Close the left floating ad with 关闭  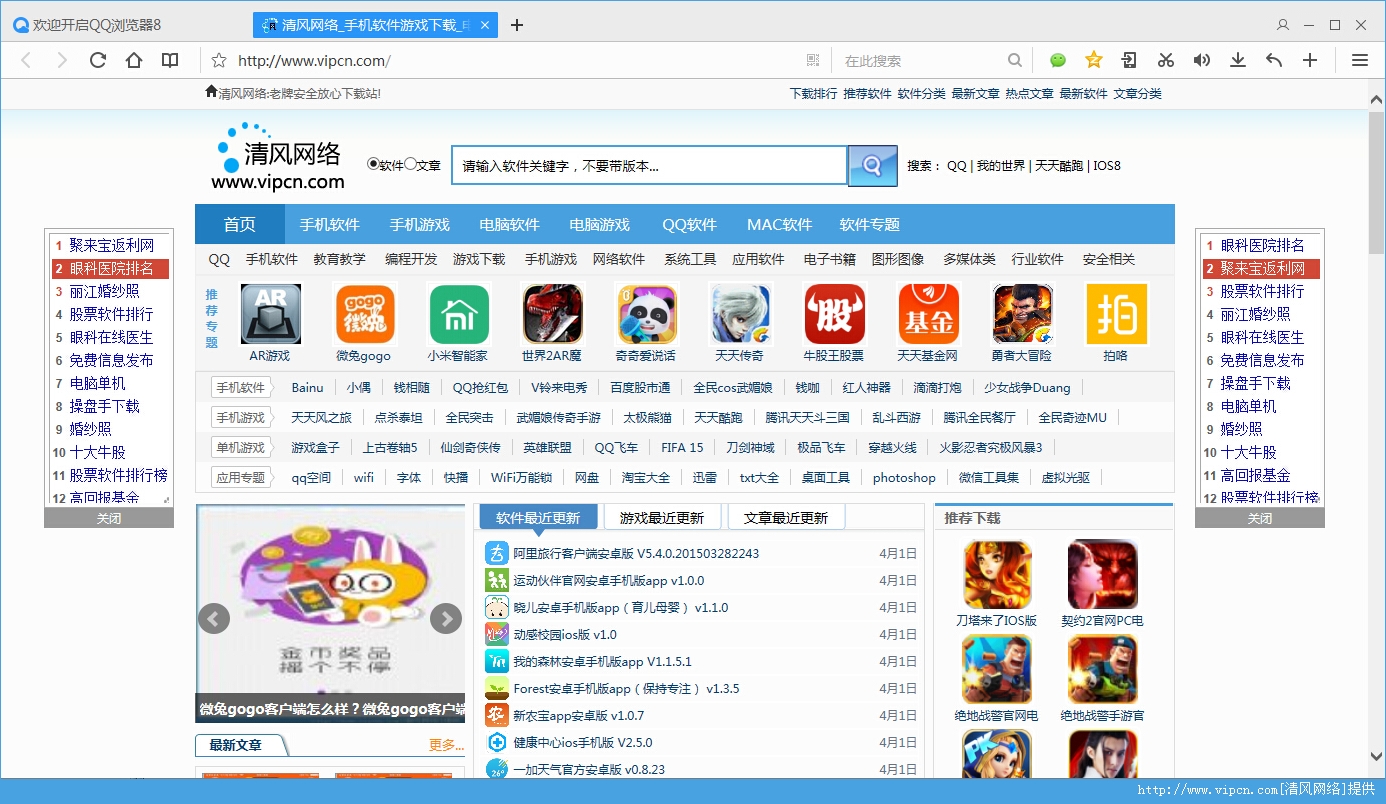[109, 518]
